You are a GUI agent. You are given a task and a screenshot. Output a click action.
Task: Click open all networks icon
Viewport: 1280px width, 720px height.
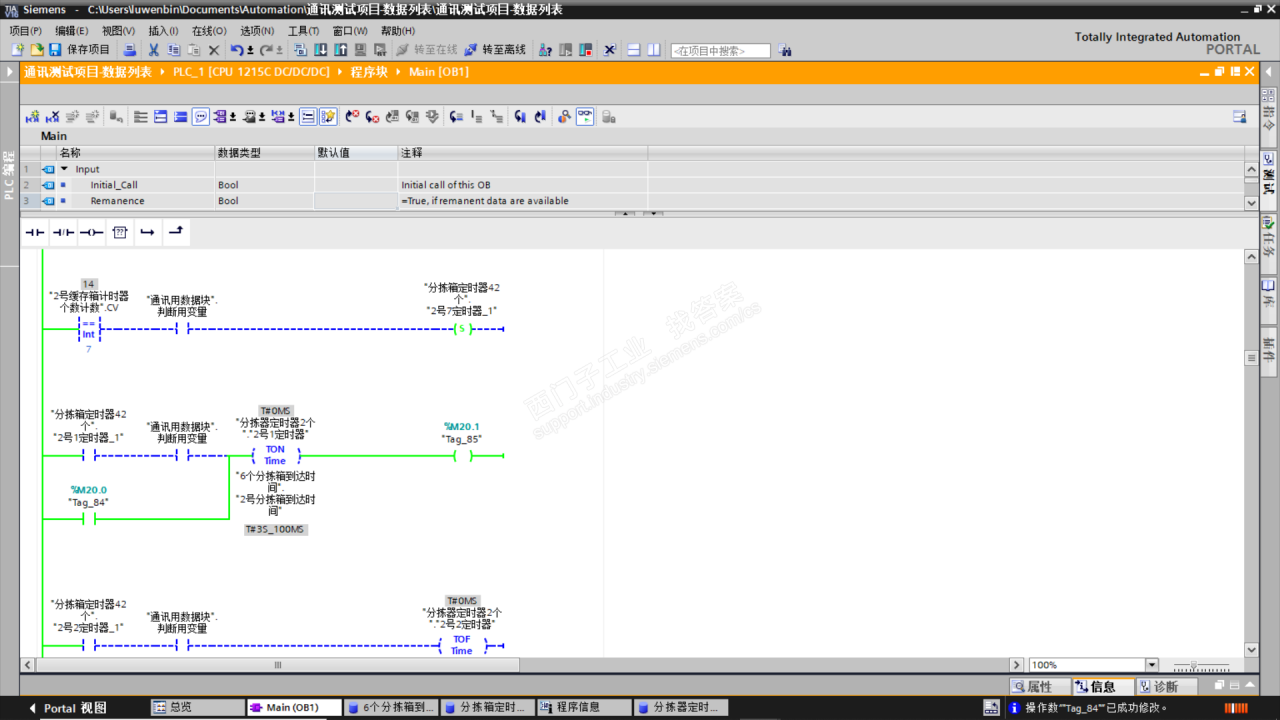pos(161,117)
